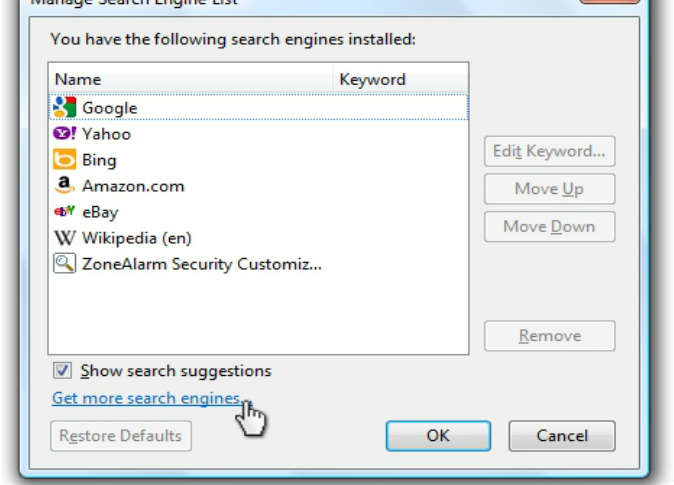
Task: Click the Move Down button
Action: coord(549,227)
